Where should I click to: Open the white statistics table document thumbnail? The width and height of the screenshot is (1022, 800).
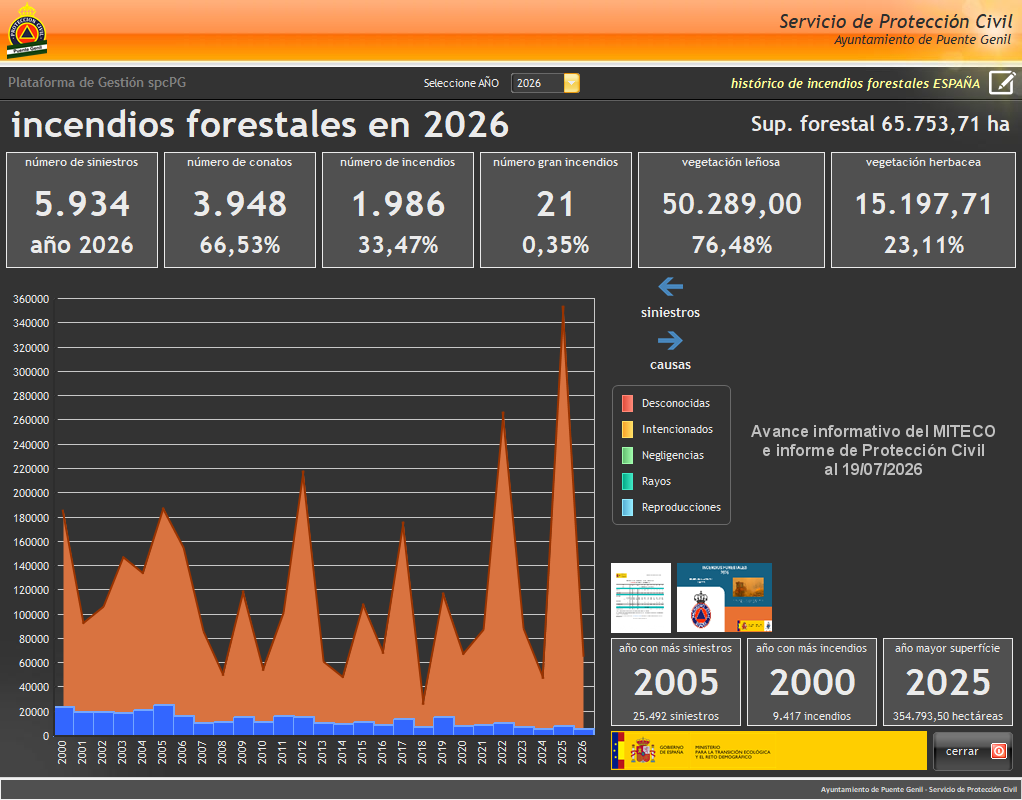pyautogui.click(x=641, y=598)
